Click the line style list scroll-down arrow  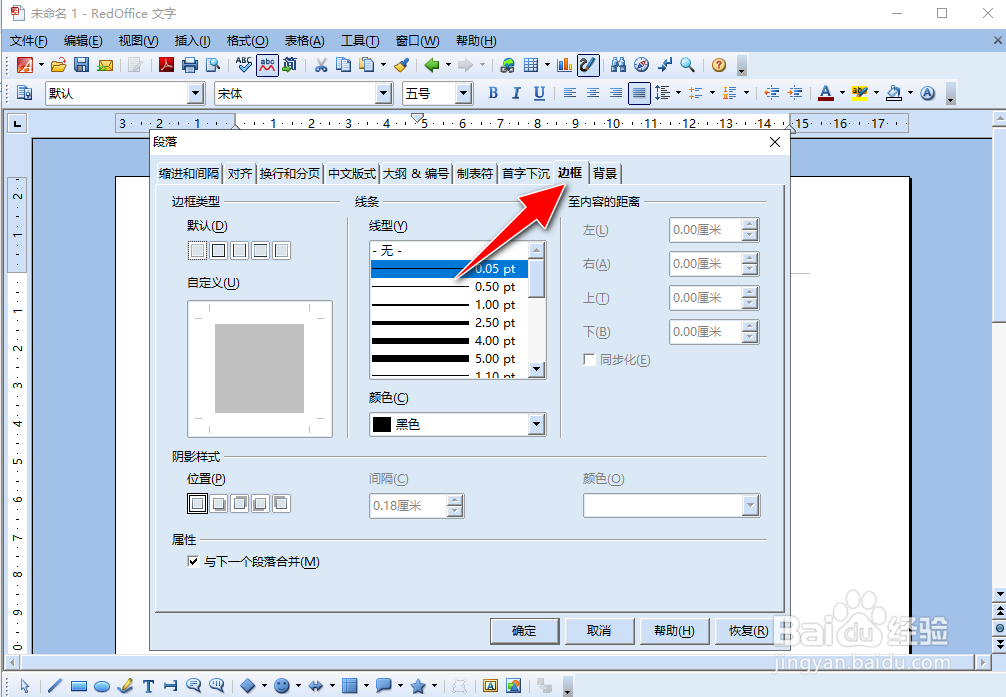[536, 369]
